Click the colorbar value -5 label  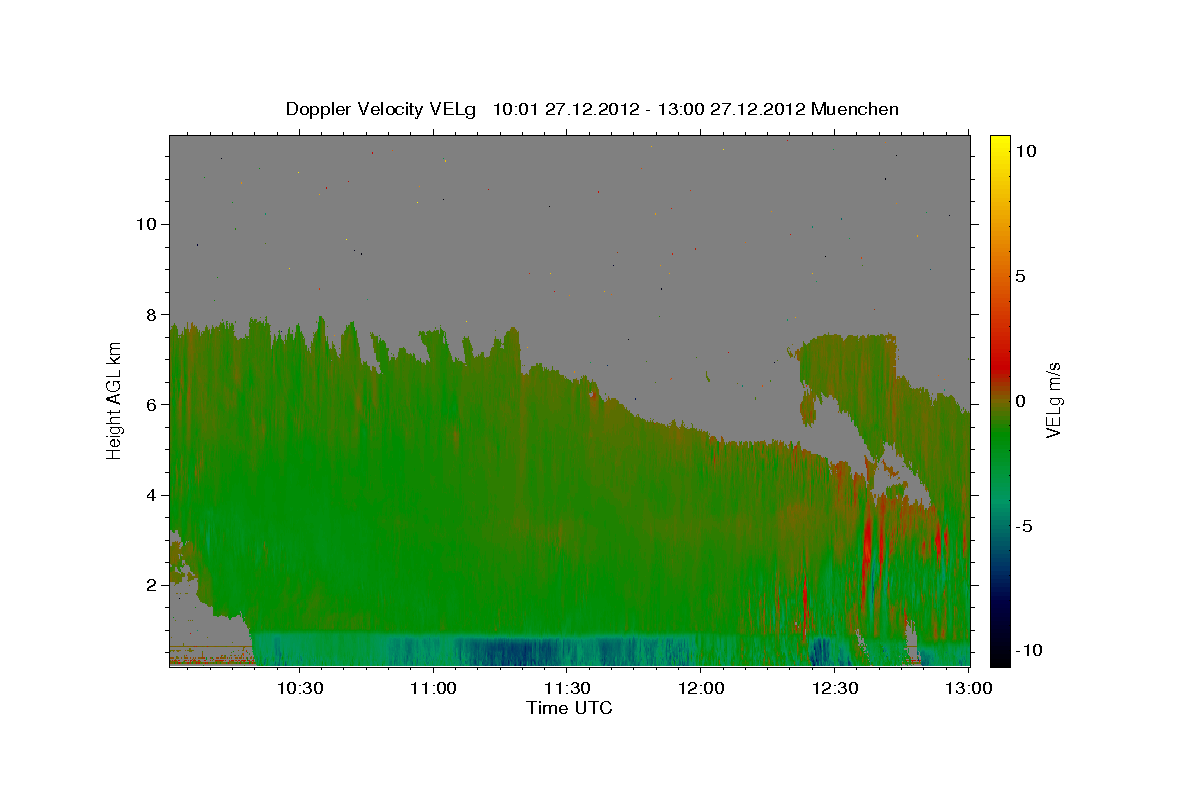1024,526
